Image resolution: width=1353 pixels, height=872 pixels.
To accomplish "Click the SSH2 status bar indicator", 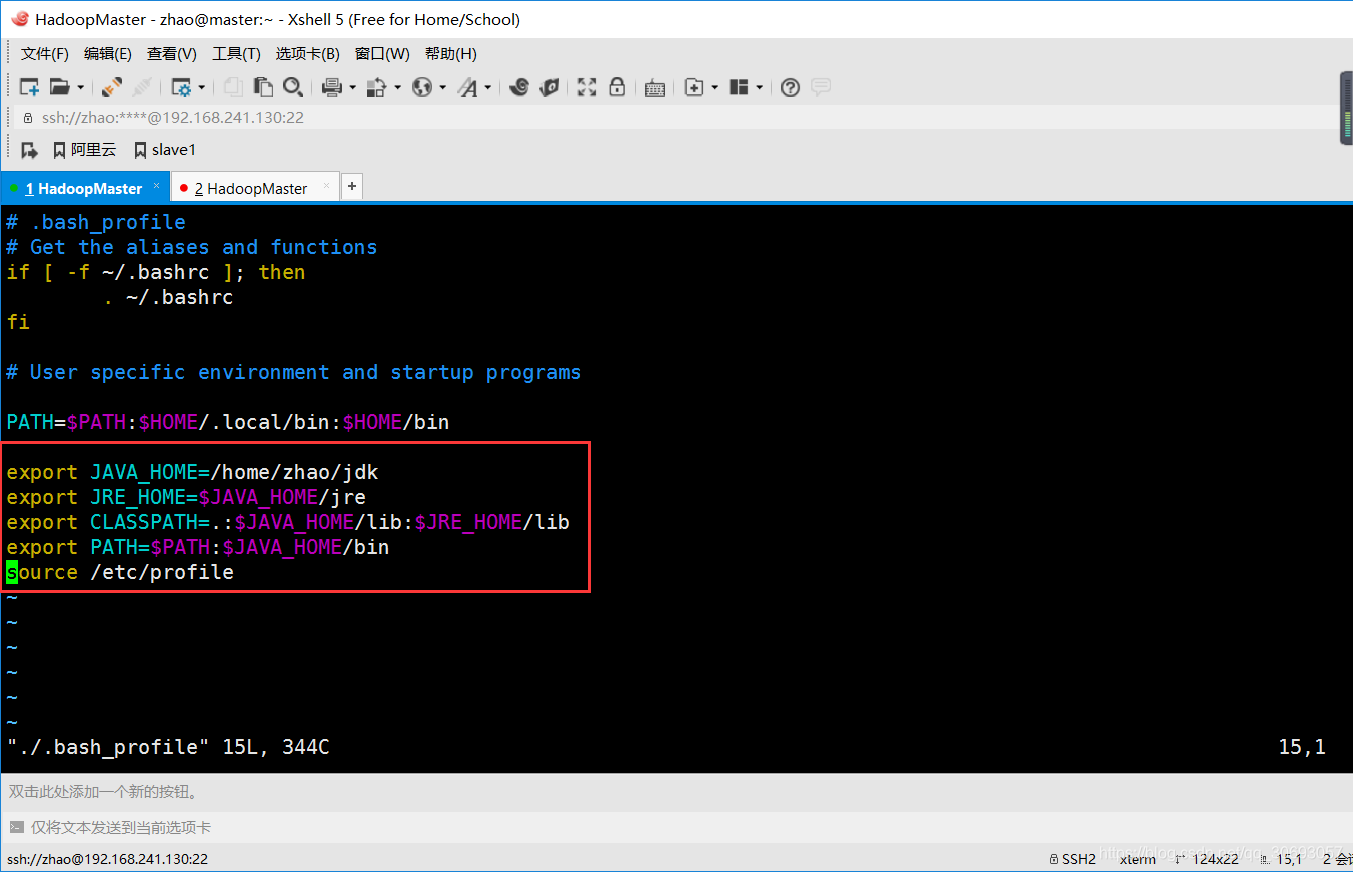I will [x=1073, y=858].
